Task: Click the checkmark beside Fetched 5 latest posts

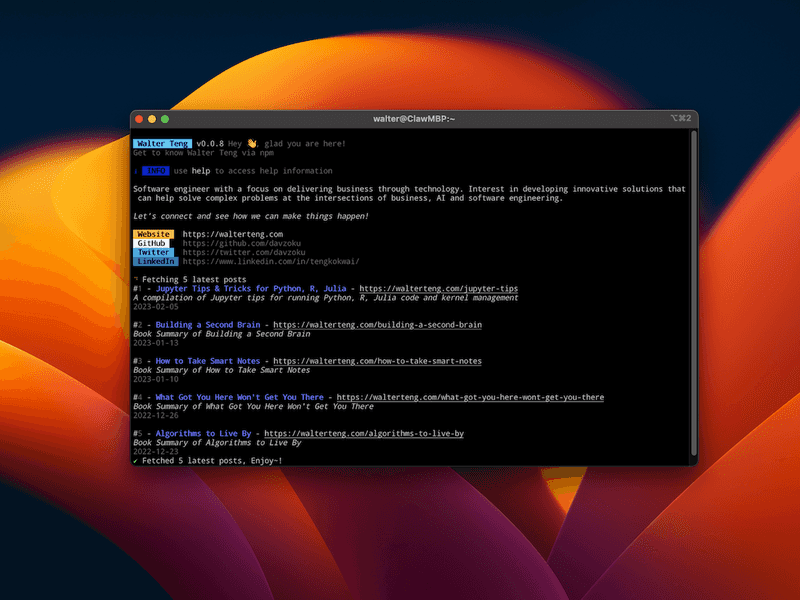Action: 136,460
